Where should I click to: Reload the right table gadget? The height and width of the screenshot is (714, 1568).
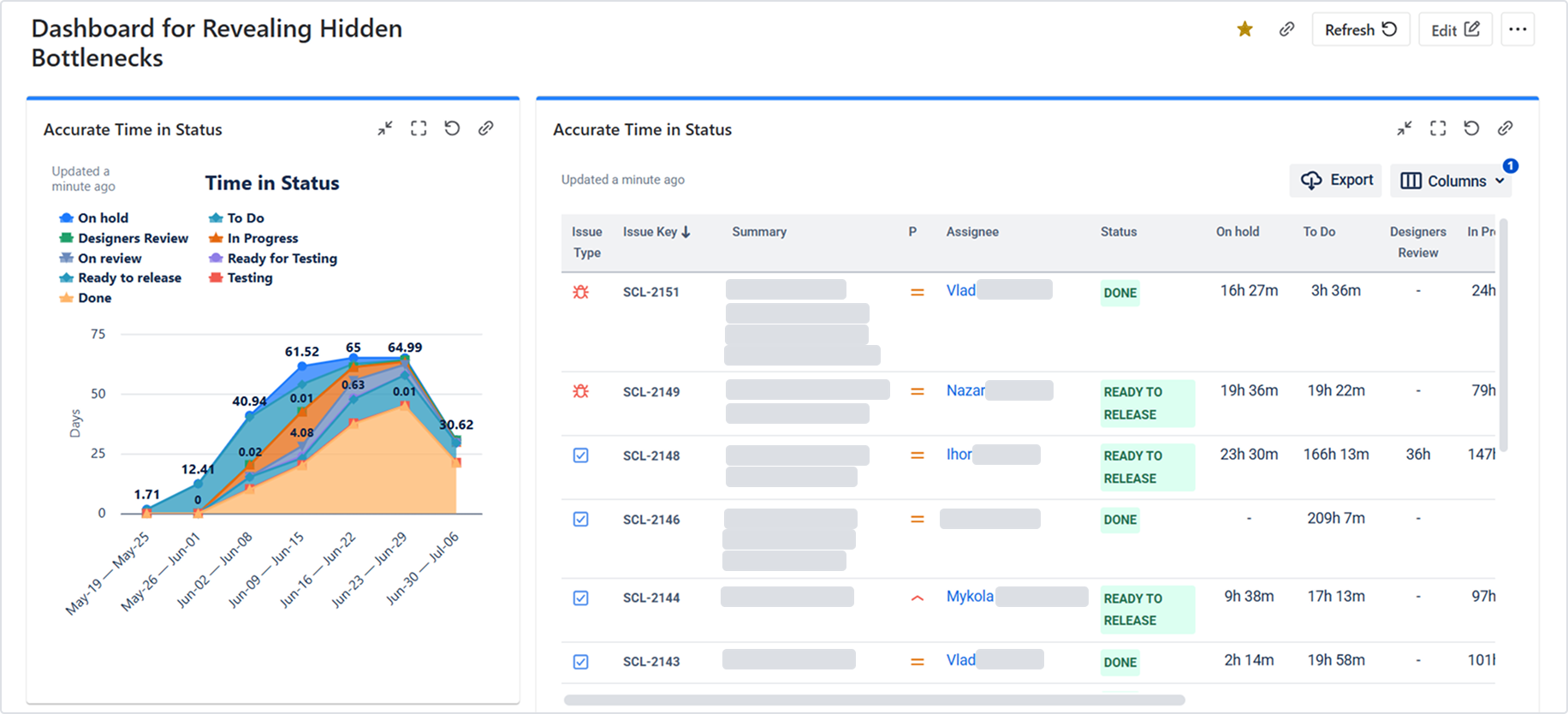[1471, 128]
